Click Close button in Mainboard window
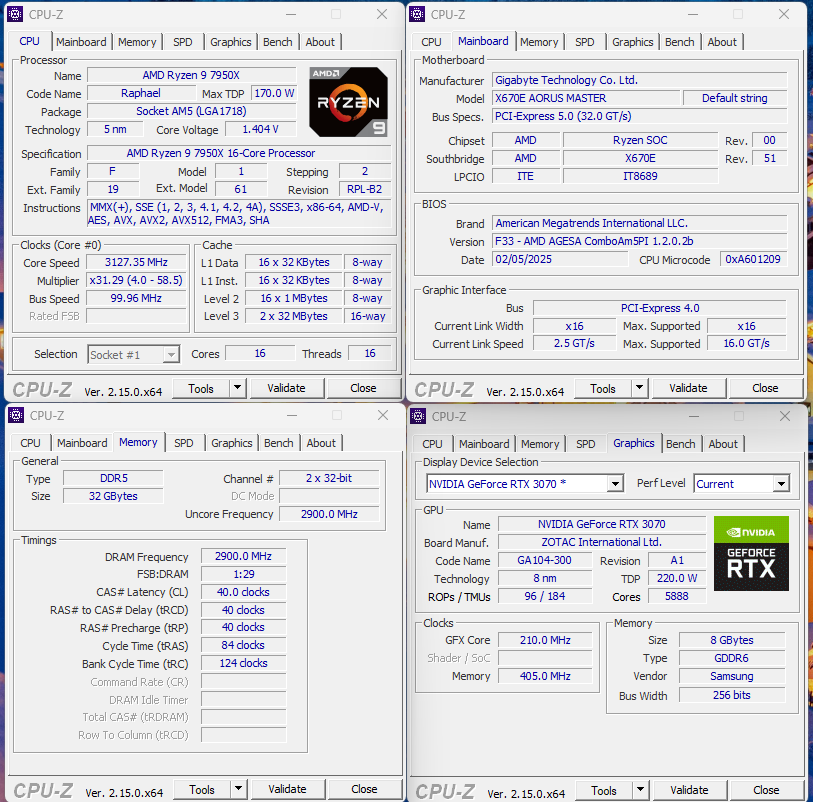 click(765, 388)
